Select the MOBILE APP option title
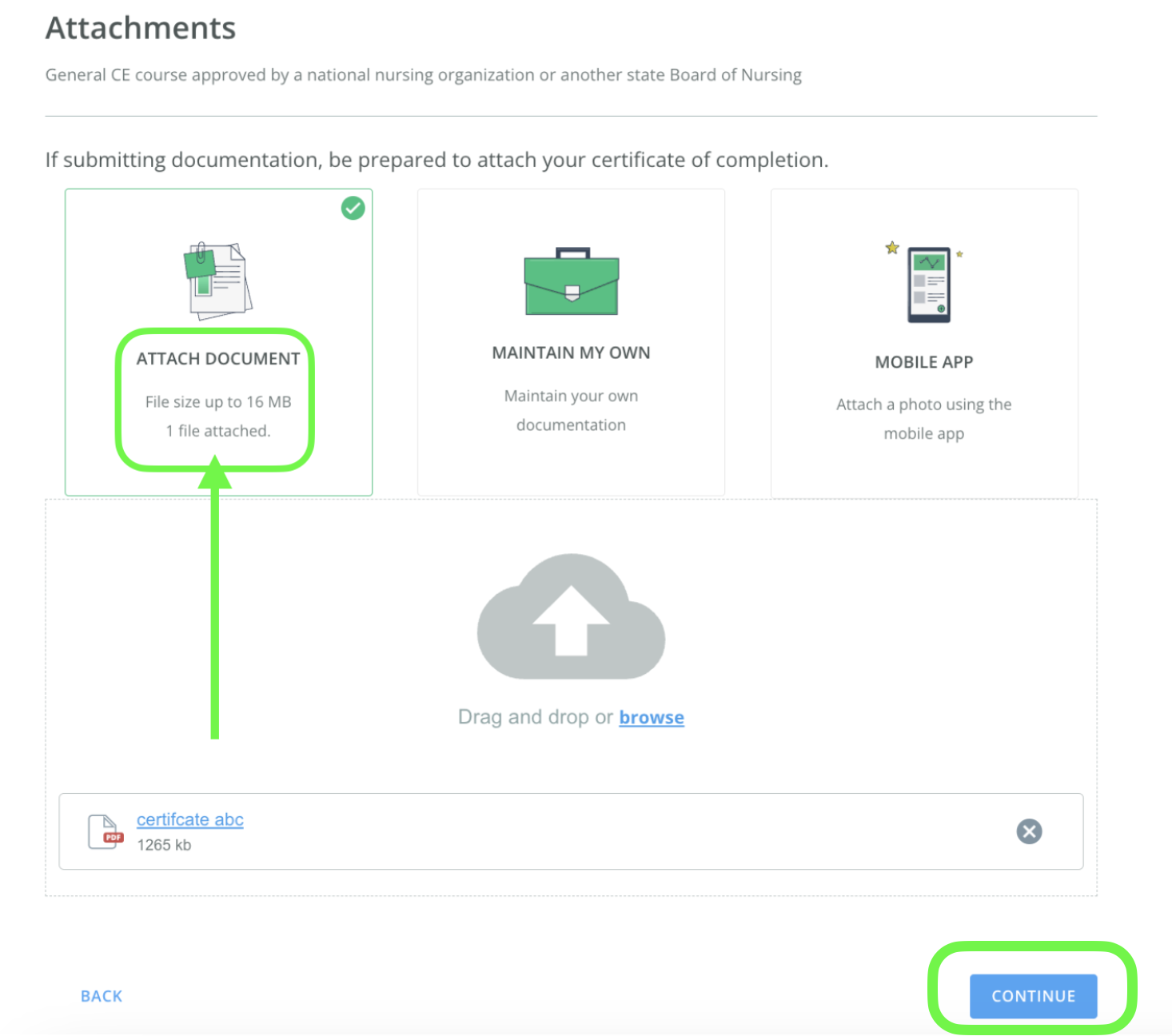 point(923,362)
